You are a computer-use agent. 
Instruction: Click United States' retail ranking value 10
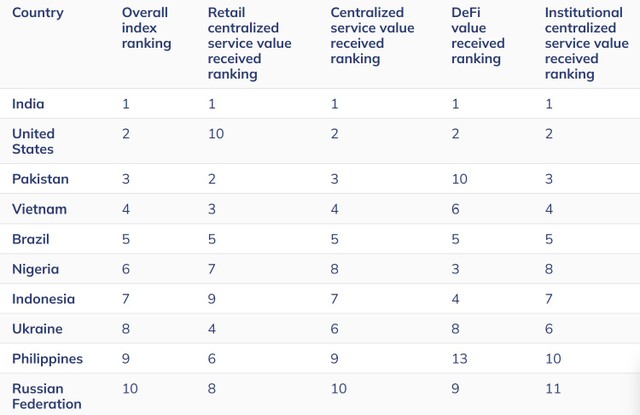tap(215, 133)
